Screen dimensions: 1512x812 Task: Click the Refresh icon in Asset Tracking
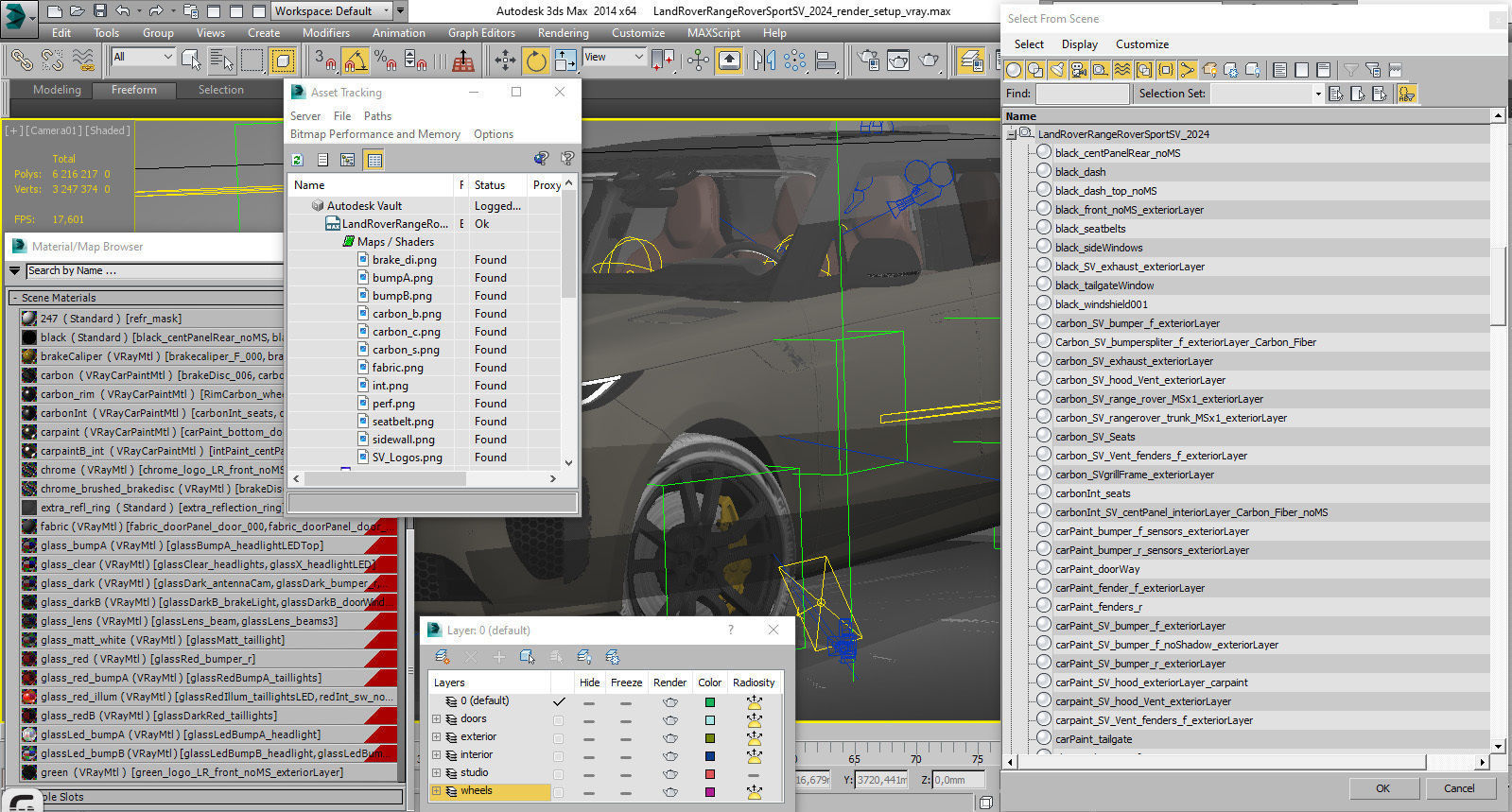coord(298,160)
